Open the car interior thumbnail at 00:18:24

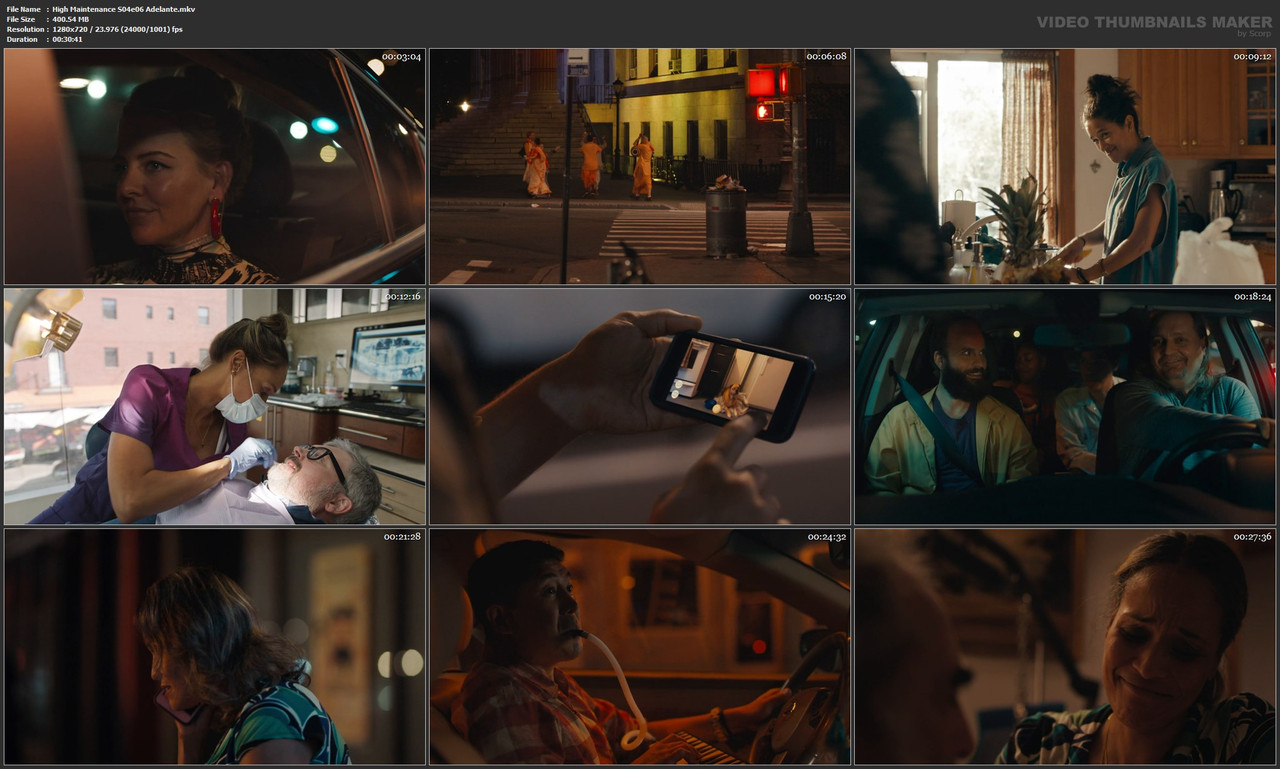pyautogui.click(x=1066, y=405)
